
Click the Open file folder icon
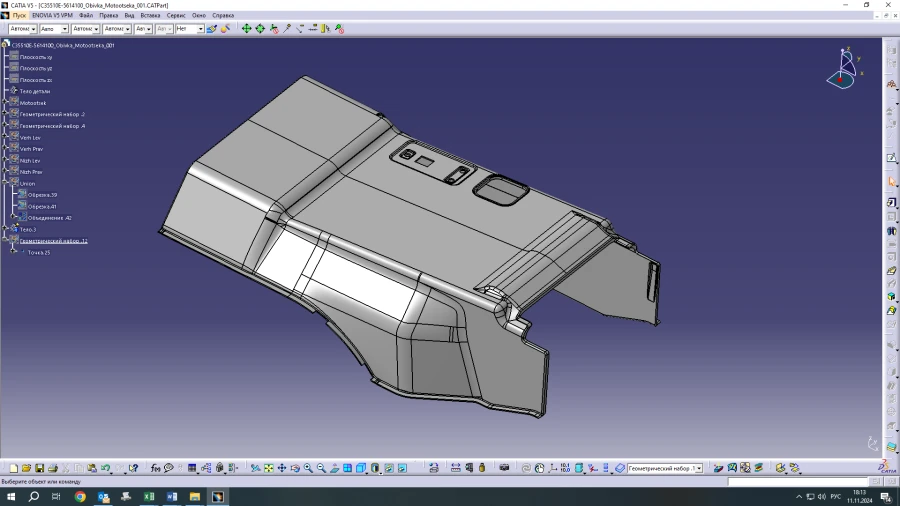(27, 468)
